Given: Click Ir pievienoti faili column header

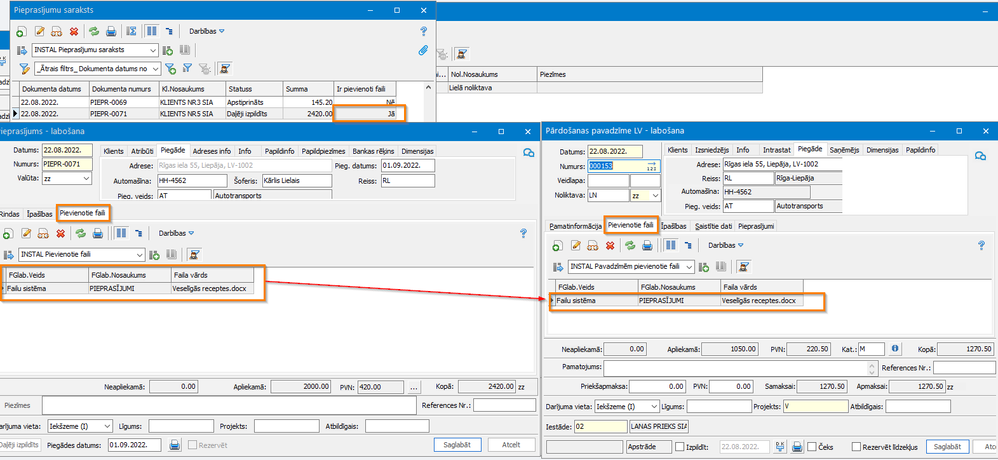Looking at the screenshot, I should 365,89.
